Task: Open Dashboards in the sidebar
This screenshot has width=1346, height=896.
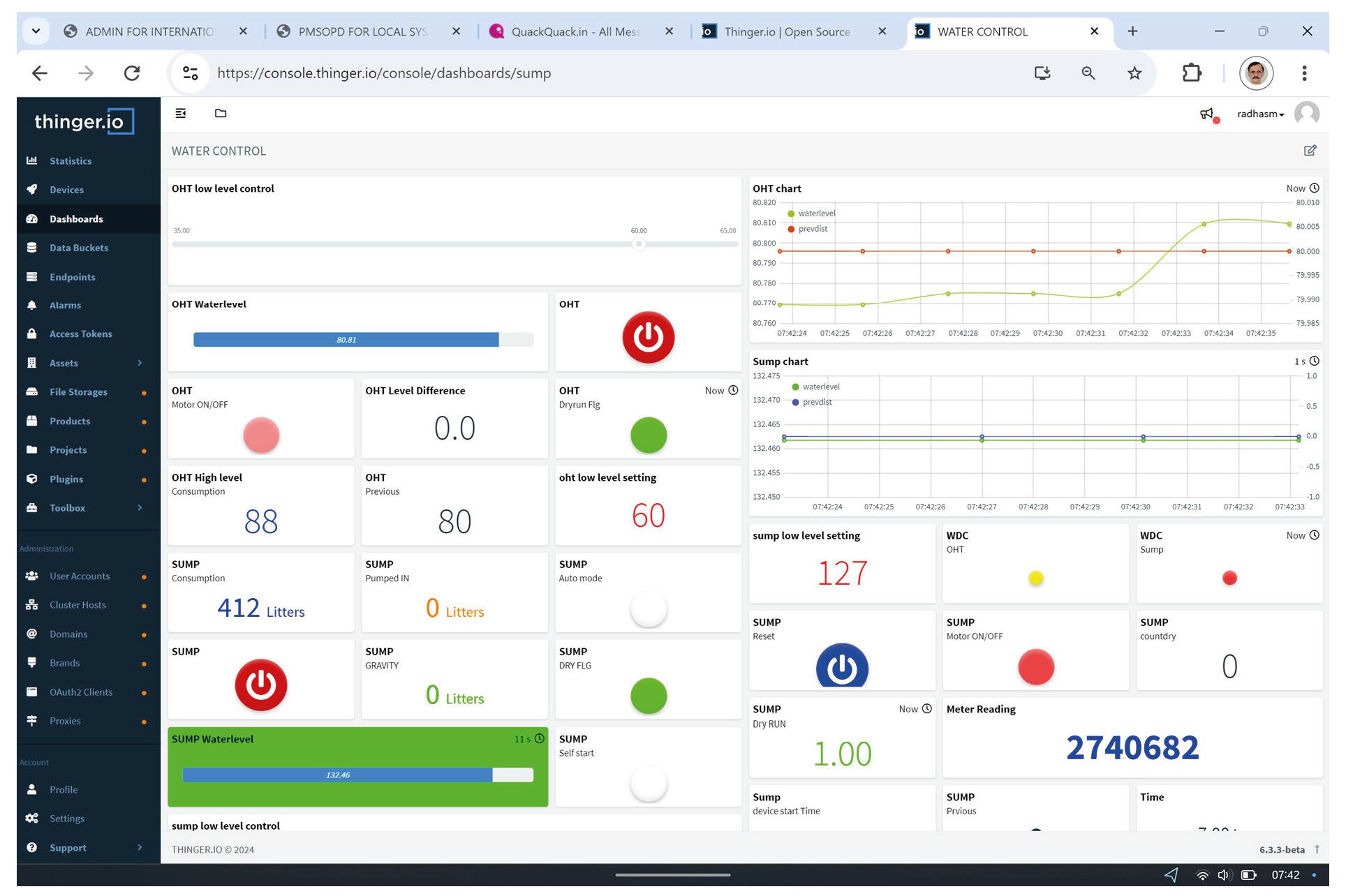Action: [88, 219]
